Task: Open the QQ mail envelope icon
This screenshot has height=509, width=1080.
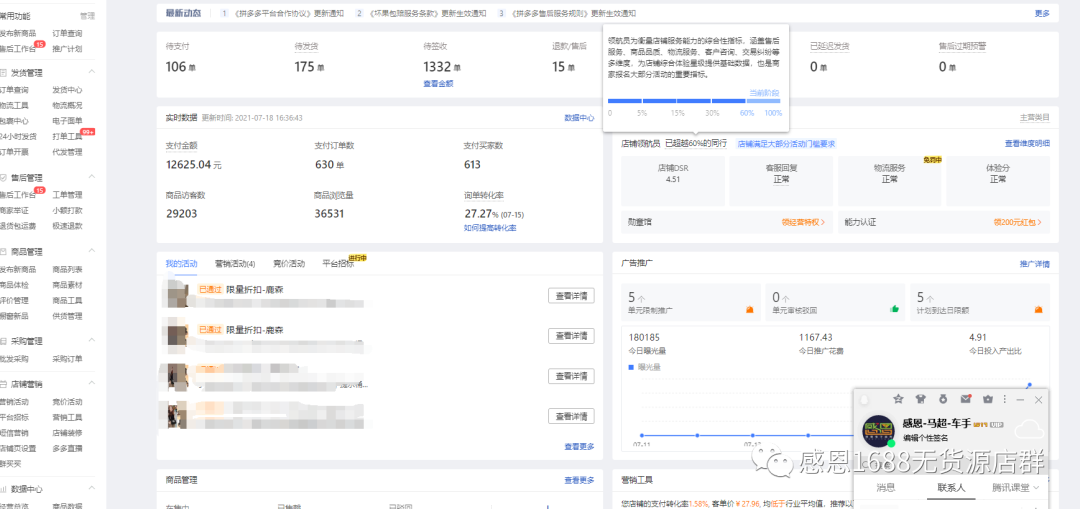Action: pos(966,399)
